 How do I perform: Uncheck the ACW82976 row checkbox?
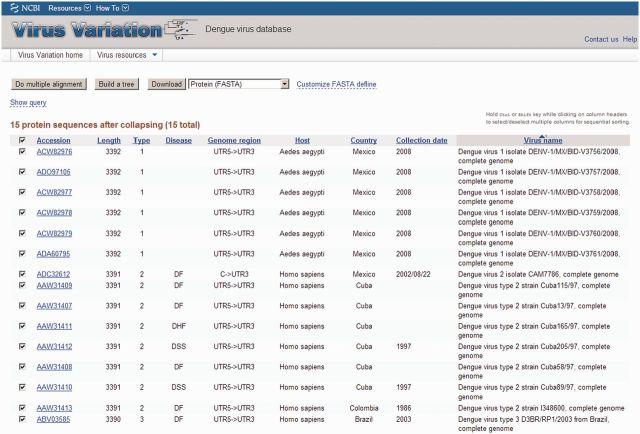pyautogui.click(x=22, y=152)
